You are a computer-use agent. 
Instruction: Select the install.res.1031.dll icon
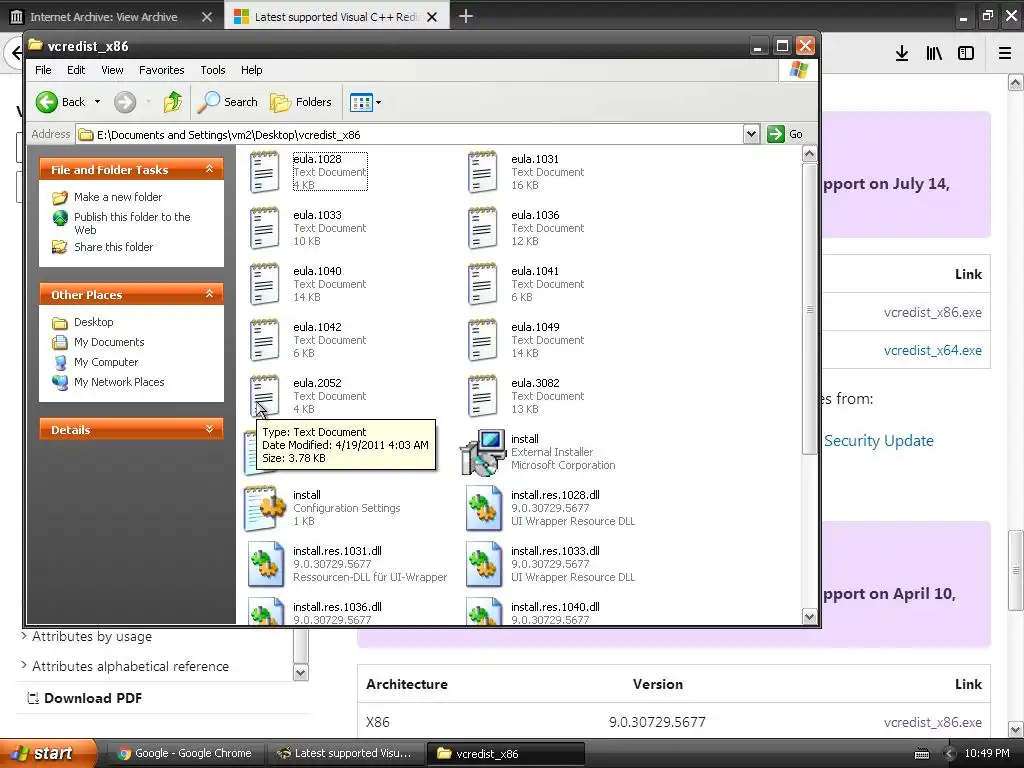(x=264, y=564)
